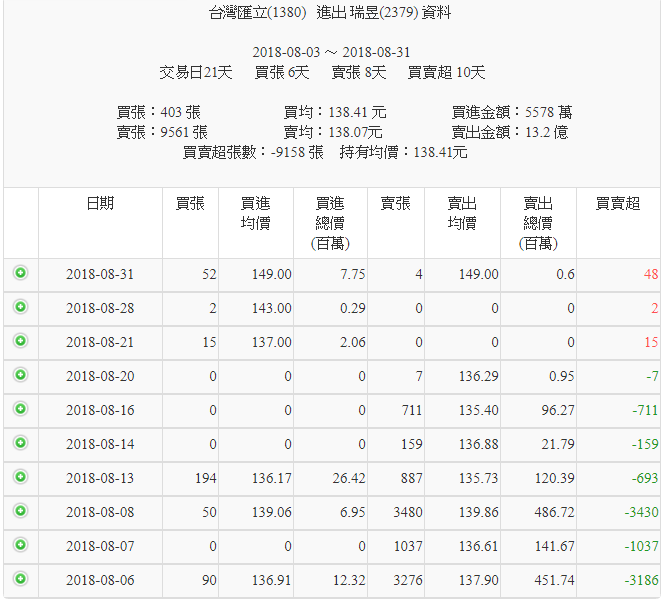Sort by the 日期 column header

100,203
